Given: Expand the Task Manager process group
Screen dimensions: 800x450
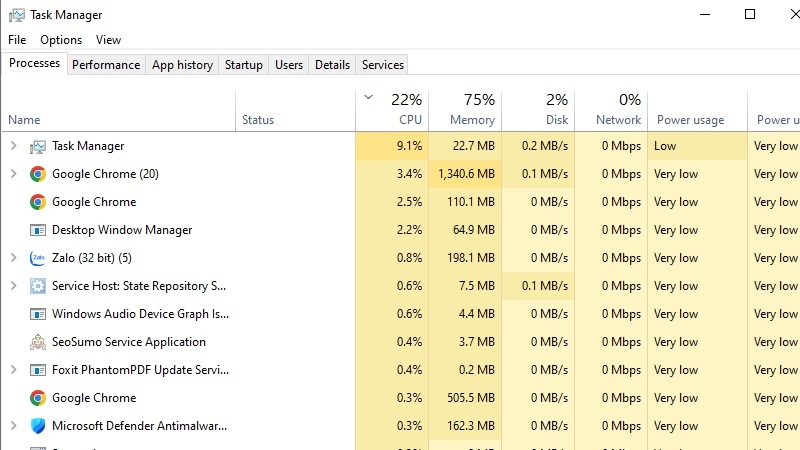Looking at the screenshot, I should click(x=14, y=146).
